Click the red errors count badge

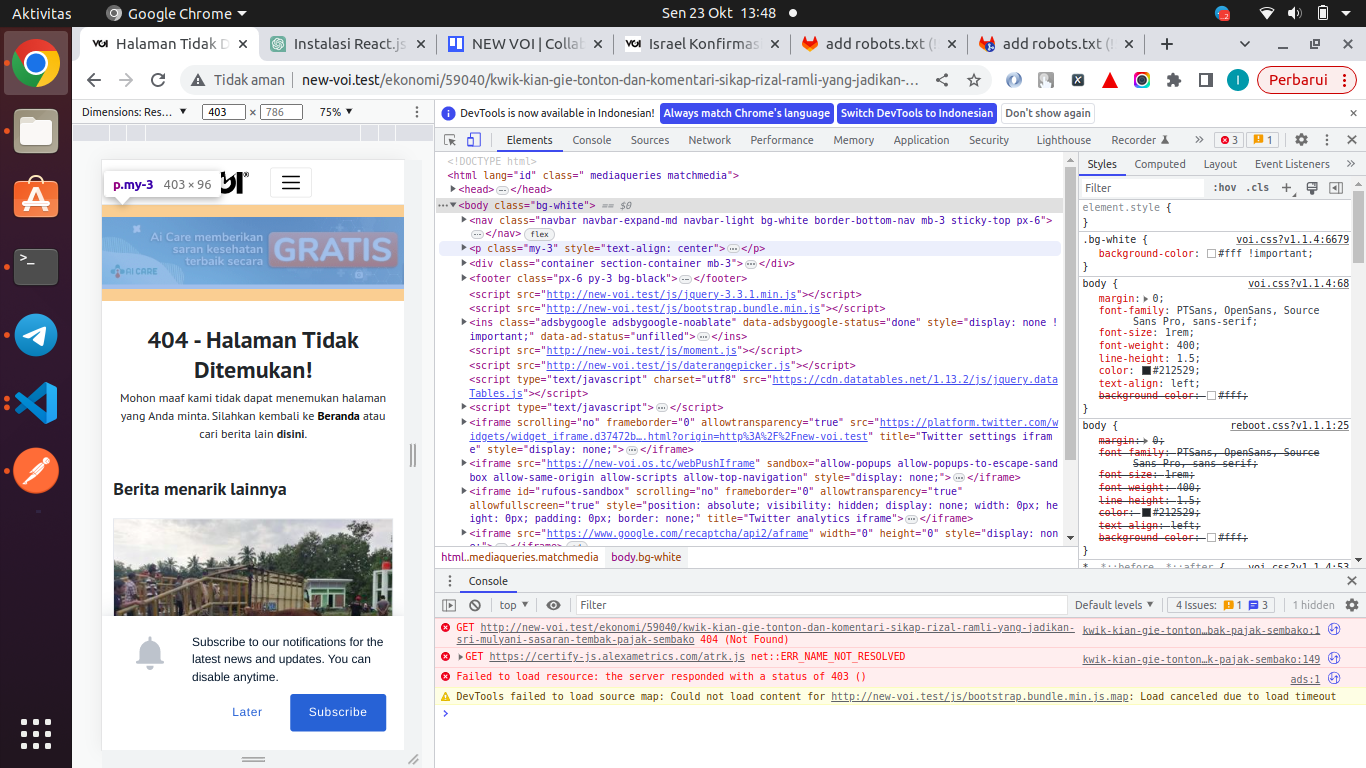point(1228,140)
